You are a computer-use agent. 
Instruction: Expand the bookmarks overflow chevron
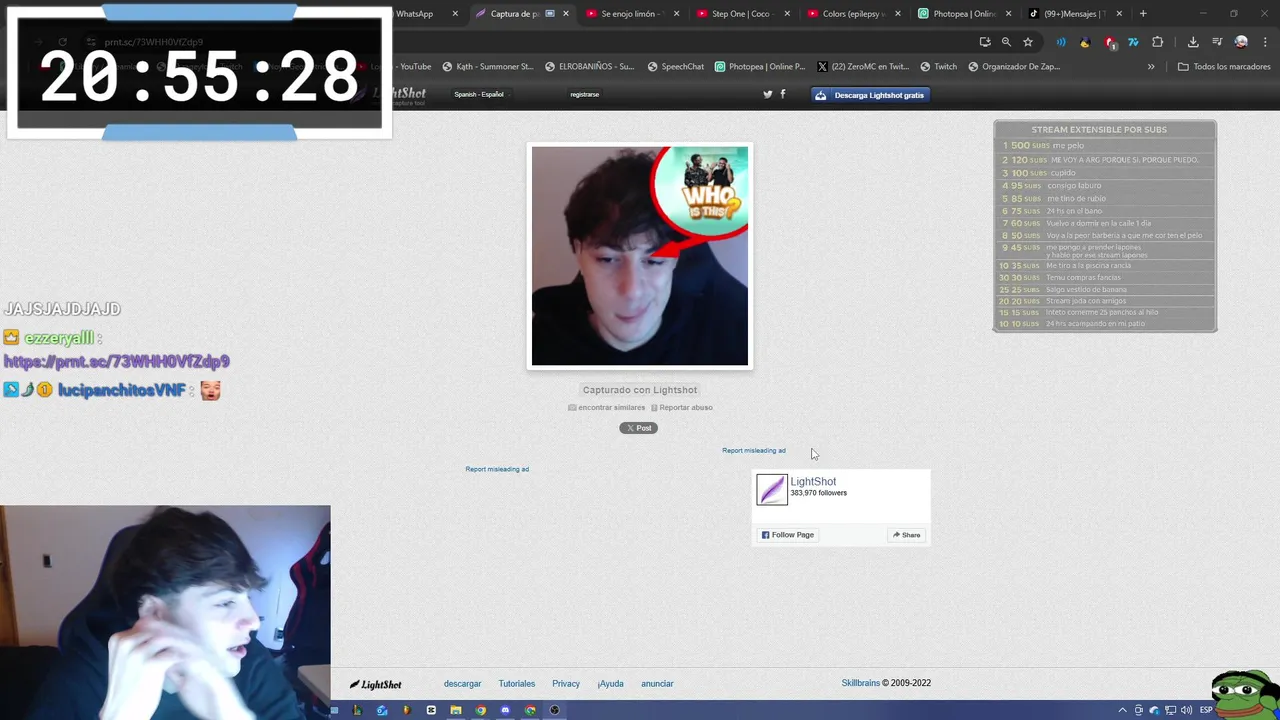1151,67
